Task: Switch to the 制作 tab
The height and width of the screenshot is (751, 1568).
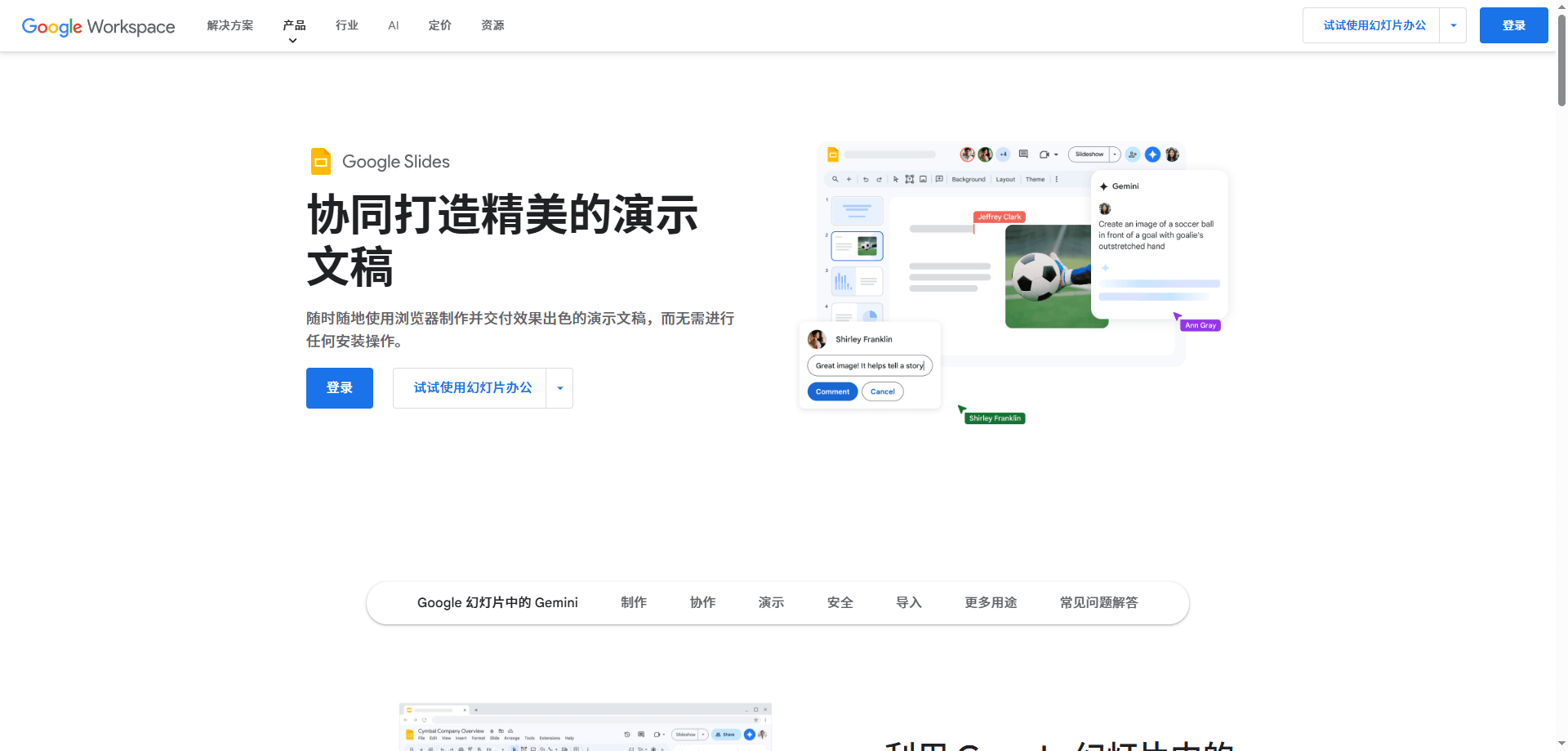Action: [x=634, y=602]
